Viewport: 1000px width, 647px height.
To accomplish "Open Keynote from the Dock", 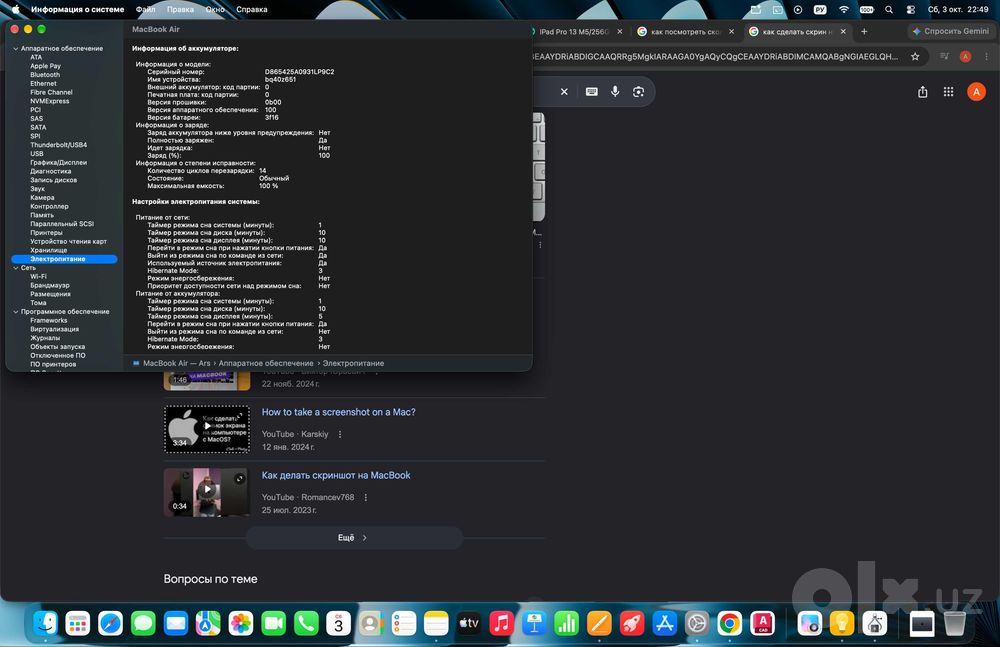I will (x=534, y=623).
